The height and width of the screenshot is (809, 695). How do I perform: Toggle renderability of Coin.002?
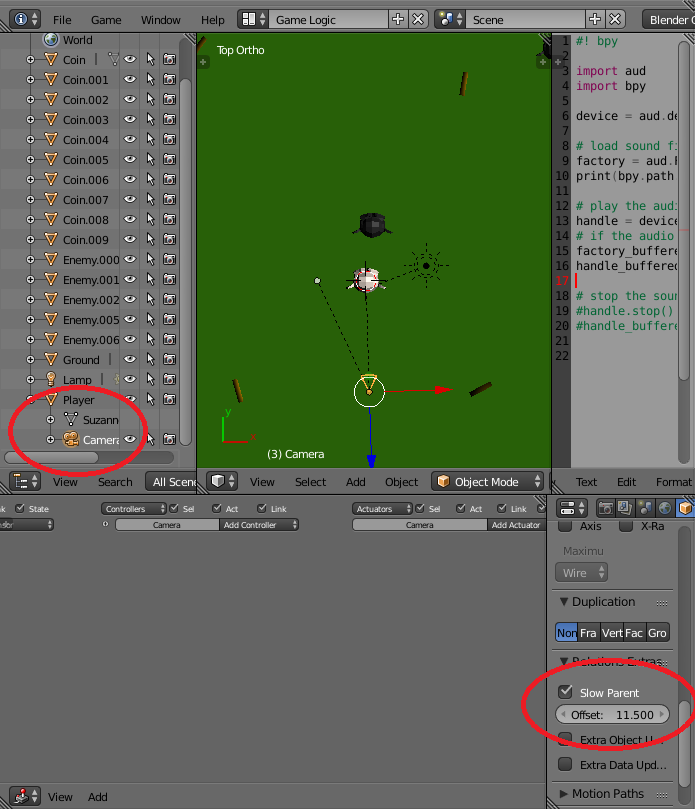click(x=169, y=99)
